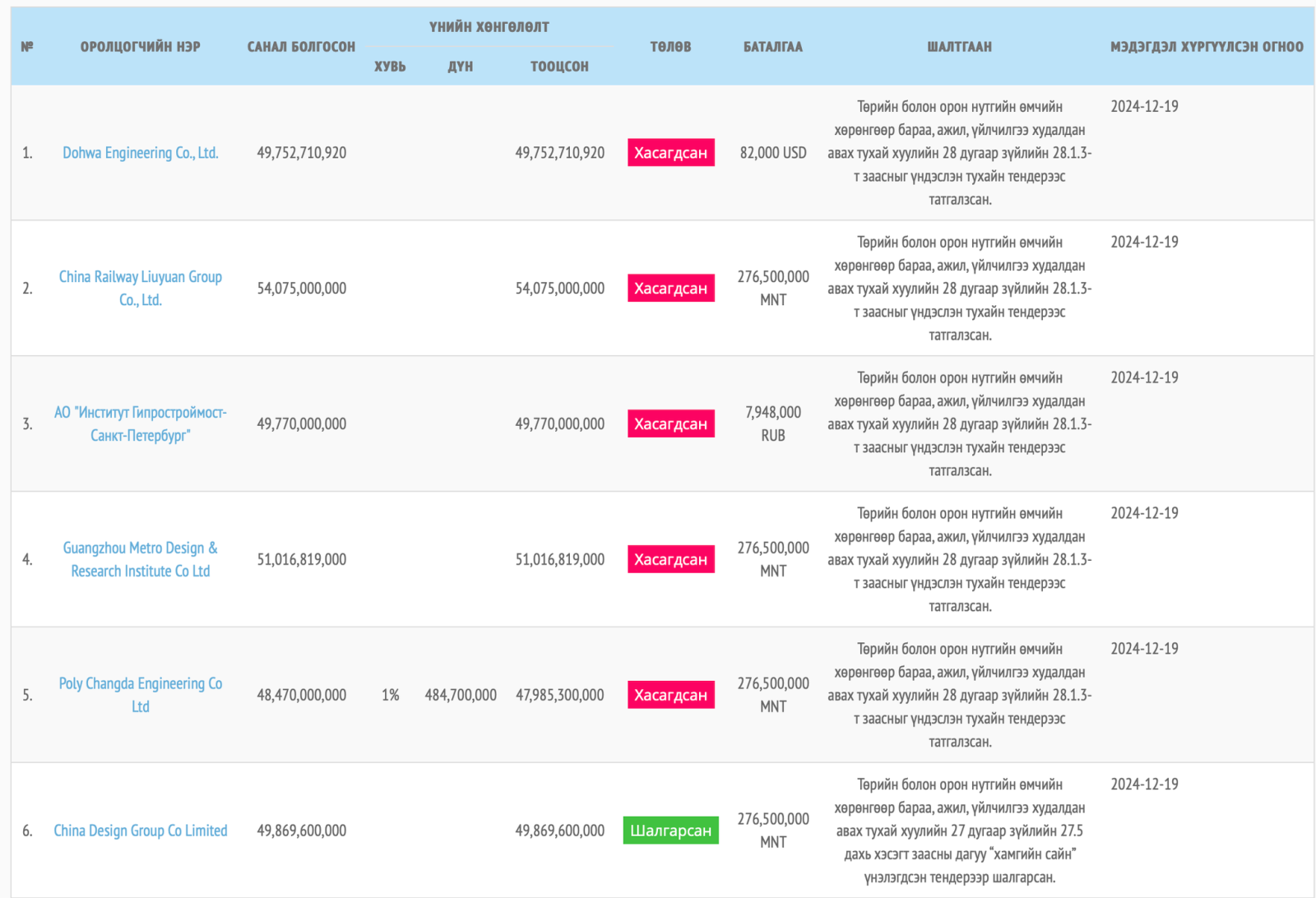Click the Төлөв column header

[x=671, y=47]
